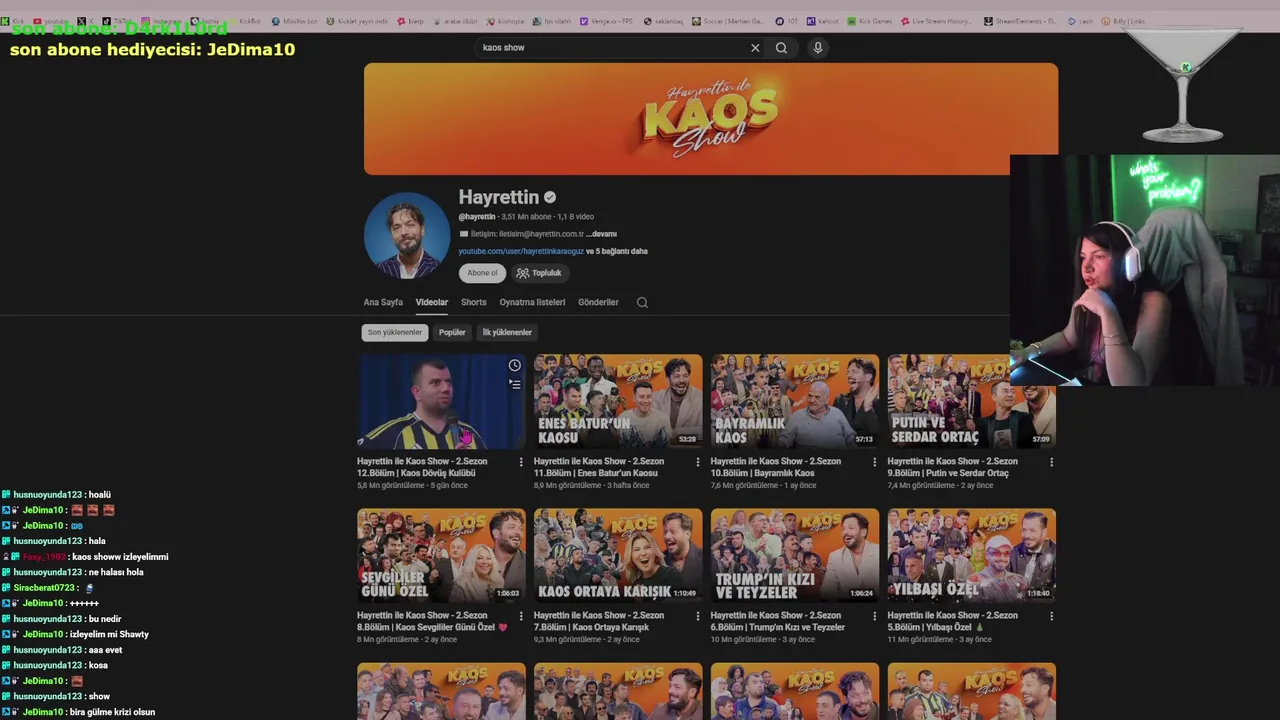Play the Enes Batur'un Kaosu thumbnail
This screenshot has height=720, width=1280.
point(618,401)
